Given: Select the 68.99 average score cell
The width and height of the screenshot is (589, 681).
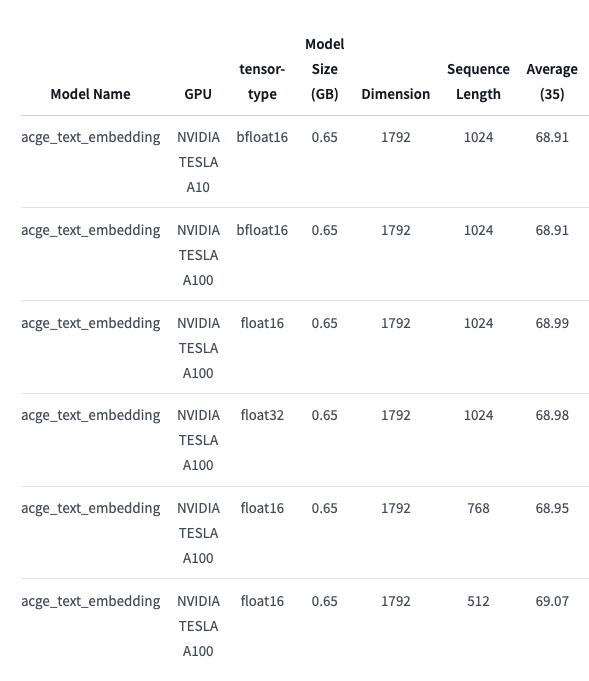Looking at the screenshot, I should 552,323.
